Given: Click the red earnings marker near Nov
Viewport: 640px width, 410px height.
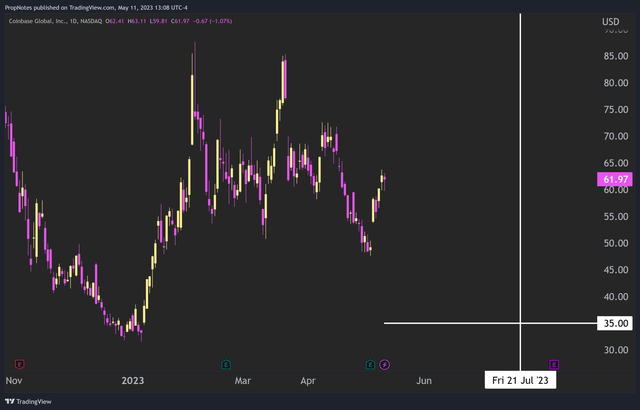Looking at the screenshot, I should [x=19, y=364].
